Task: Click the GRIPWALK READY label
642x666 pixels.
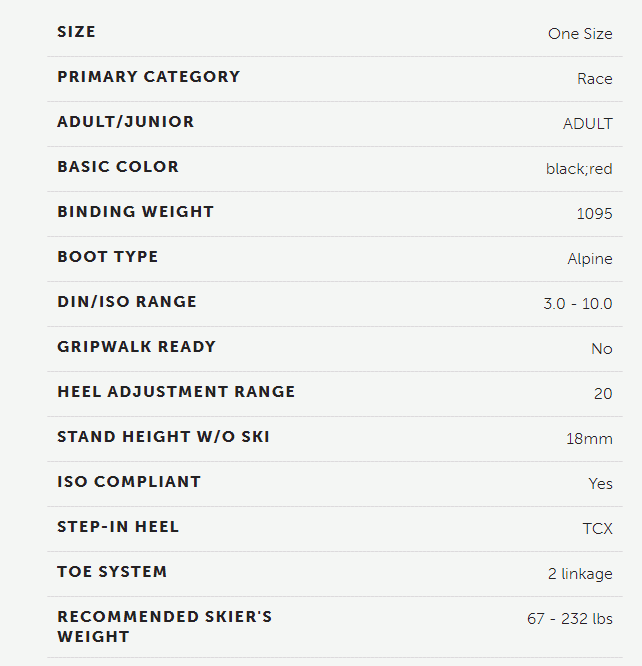Action: point(136,347)
